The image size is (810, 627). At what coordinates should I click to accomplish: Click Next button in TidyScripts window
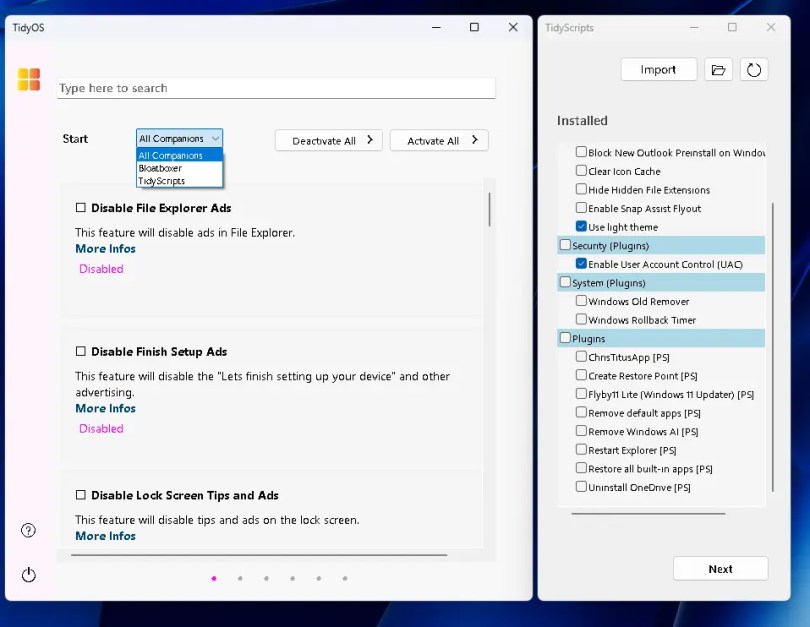click(x=721, y=569)
